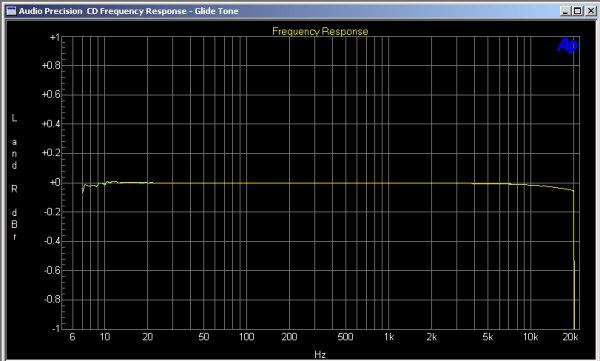The image size is (600, 361).
Task: Close the CD Frequency Response window
Action: [x=590, y=11]
